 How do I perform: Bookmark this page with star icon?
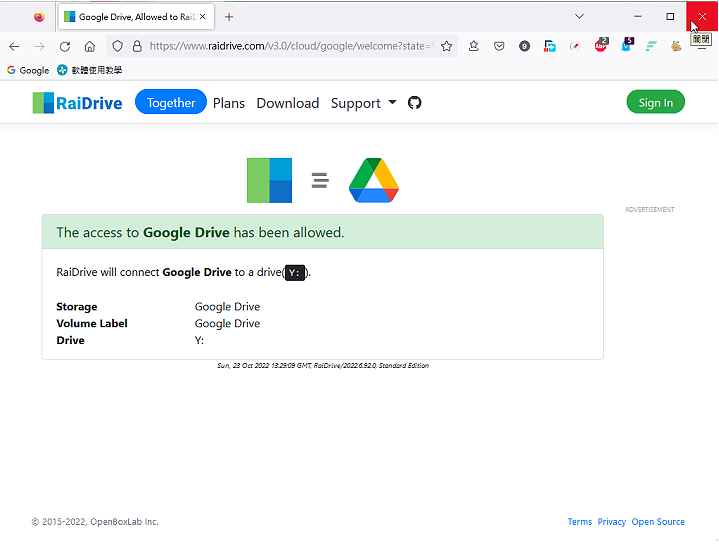pyautogui.click(x=447, y=46)
